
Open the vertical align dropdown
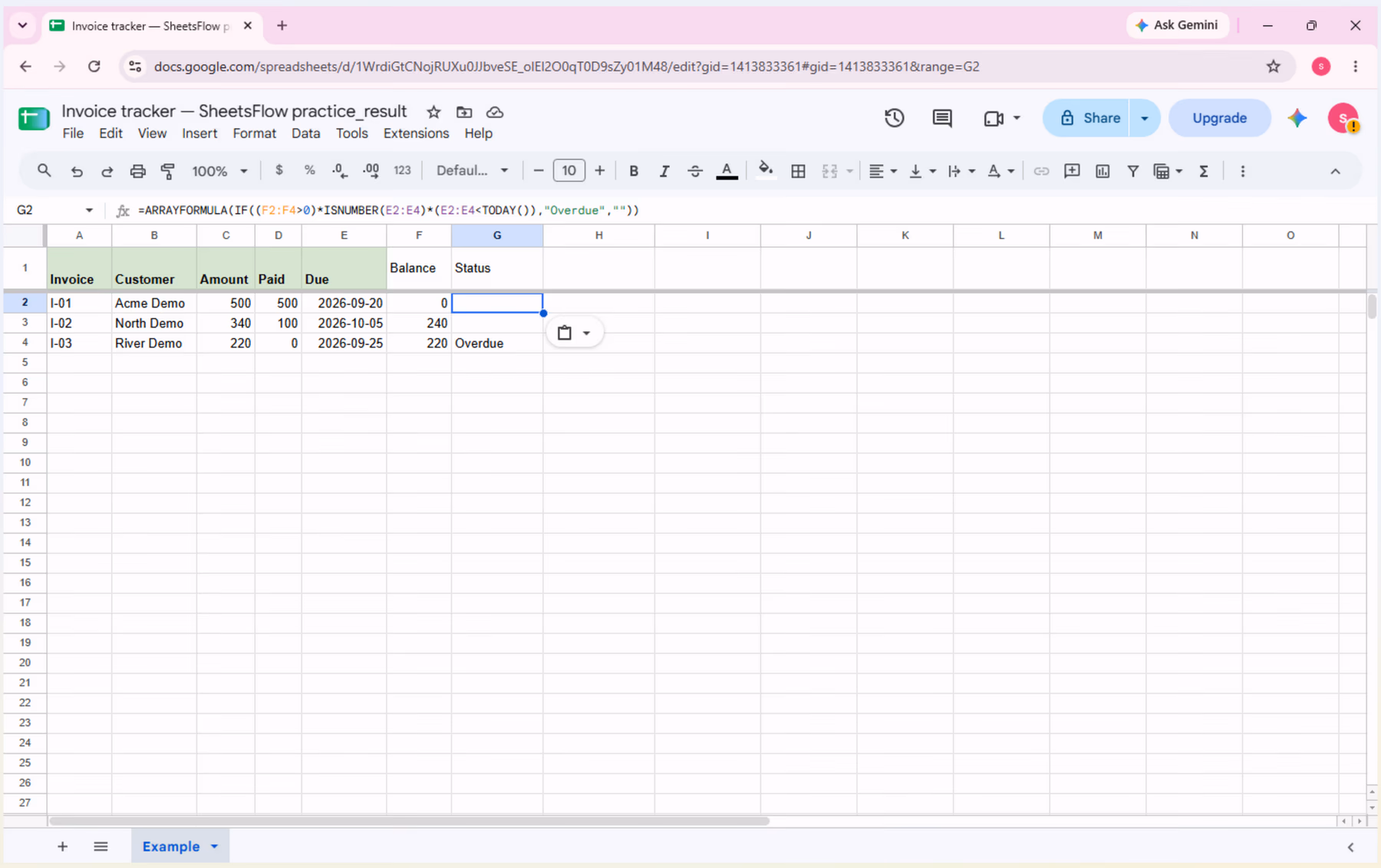(922, 171)
